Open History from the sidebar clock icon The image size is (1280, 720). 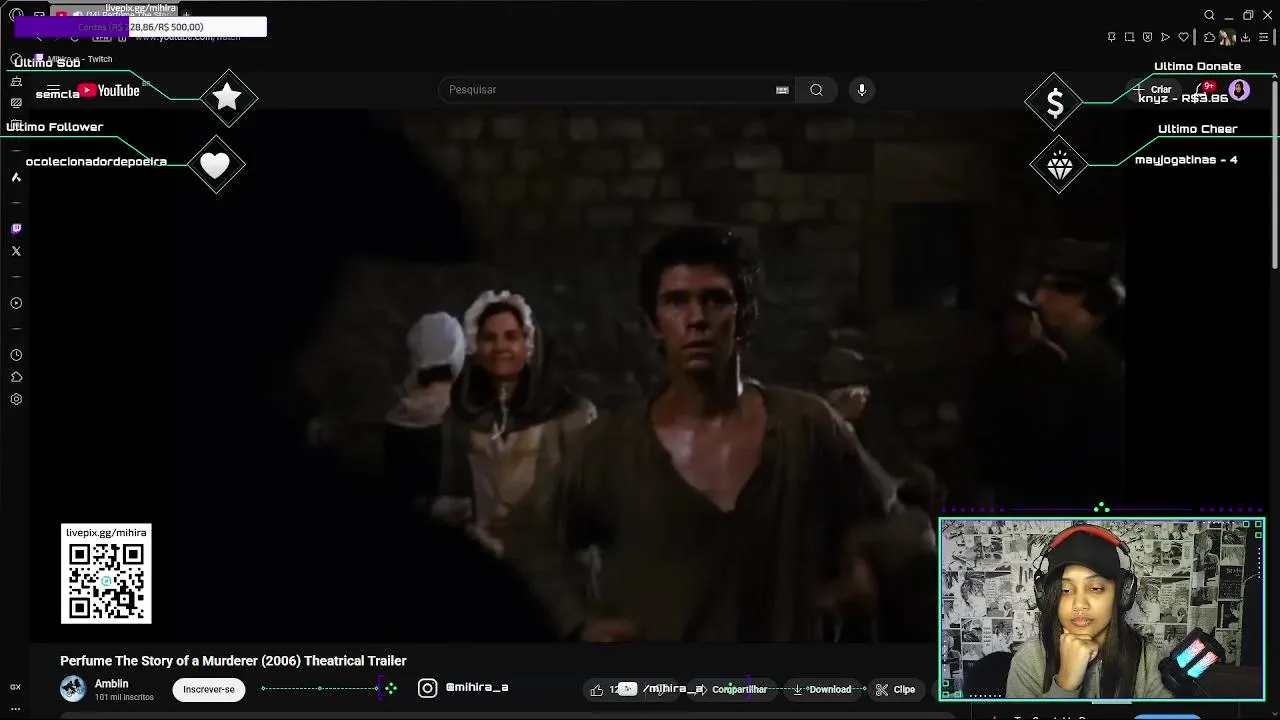point(16,355)
